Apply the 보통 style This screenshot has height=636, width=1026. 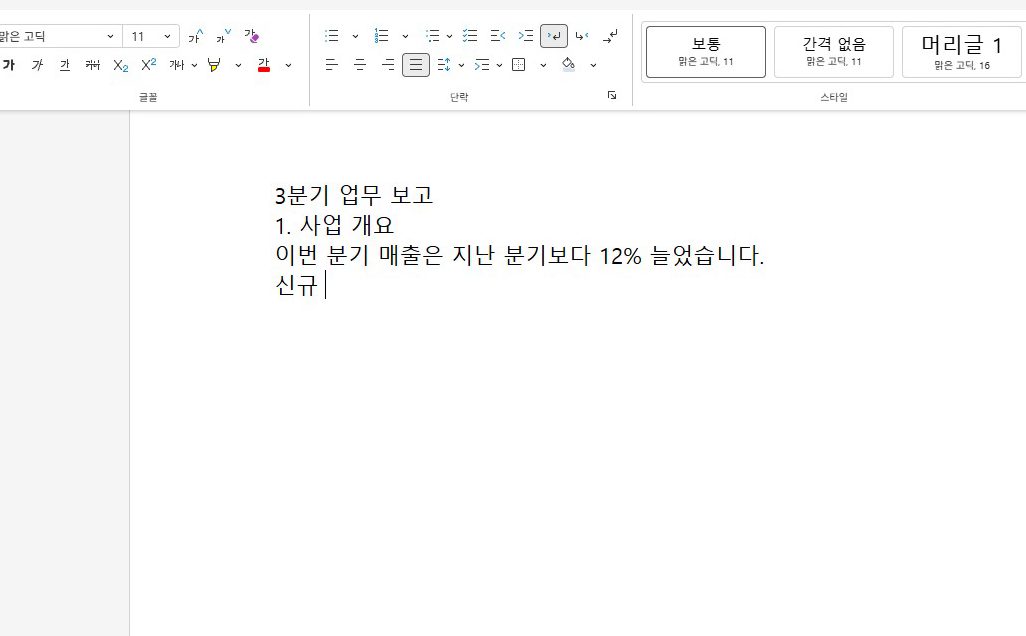coord(705,52)
